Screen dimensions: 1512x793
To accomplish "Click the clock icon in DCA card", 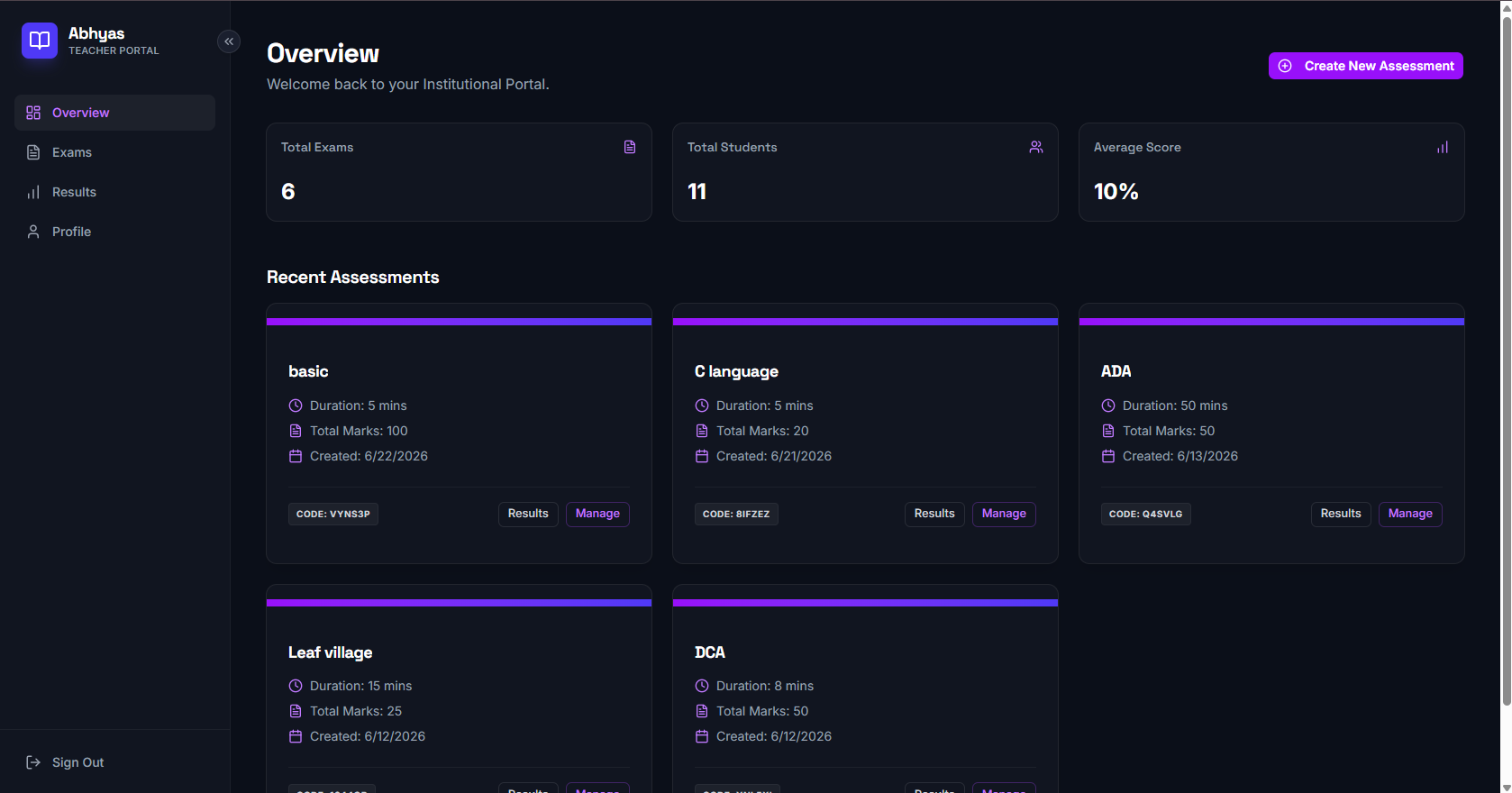I will tap(702, 686).
